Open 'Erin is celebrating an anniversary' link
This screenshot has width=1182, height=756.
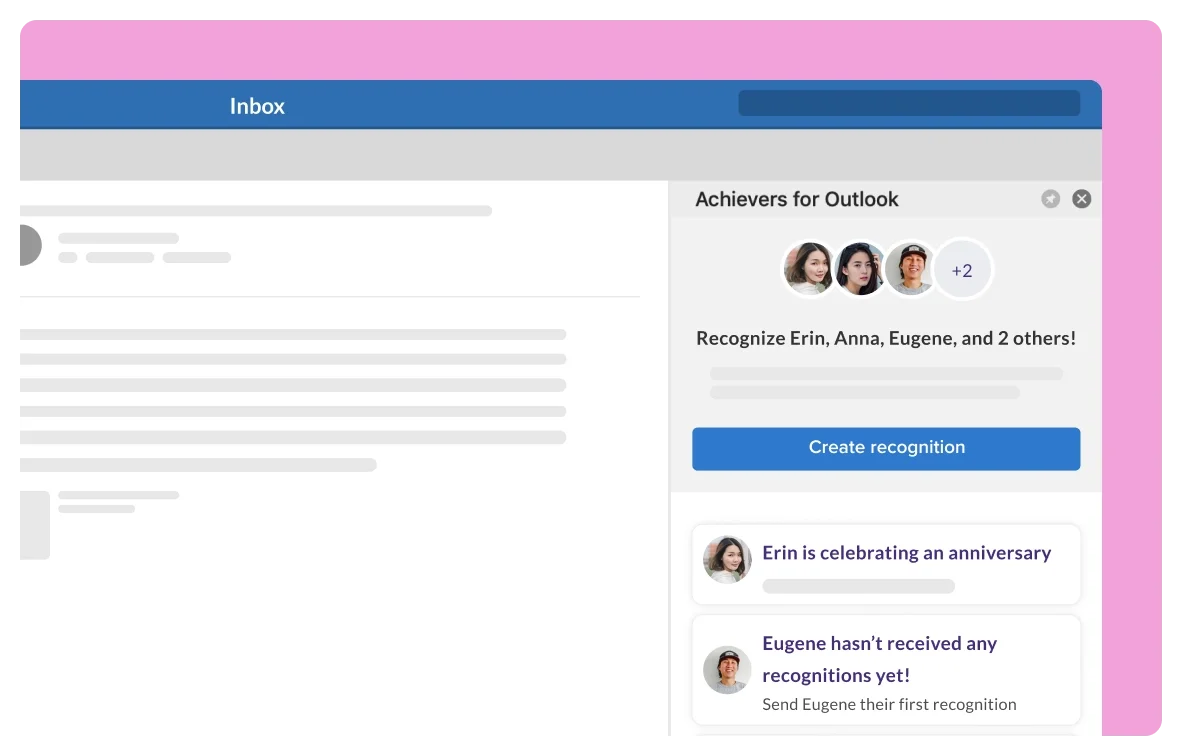[906, 553]
